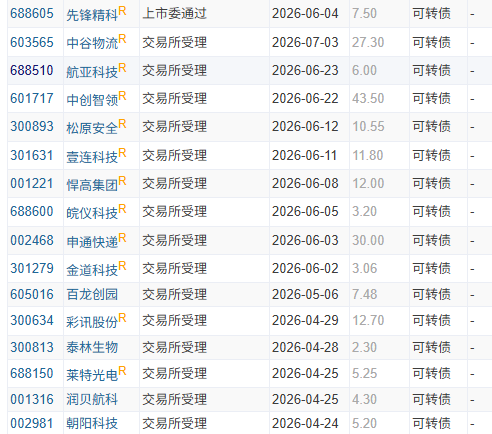Open stock code 300893 link
The width and height of the screenshot is (492, 434).
(32, 126)
